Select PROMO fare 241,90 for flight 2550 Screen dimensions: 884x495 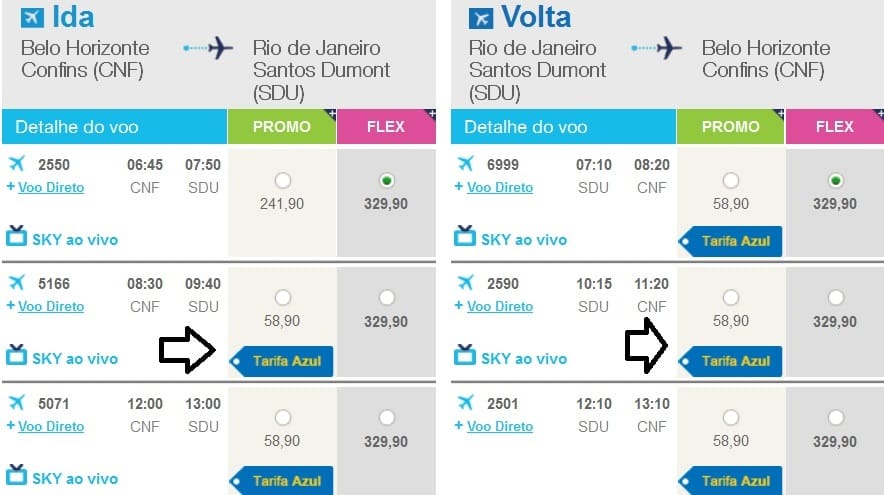(282, 181)
